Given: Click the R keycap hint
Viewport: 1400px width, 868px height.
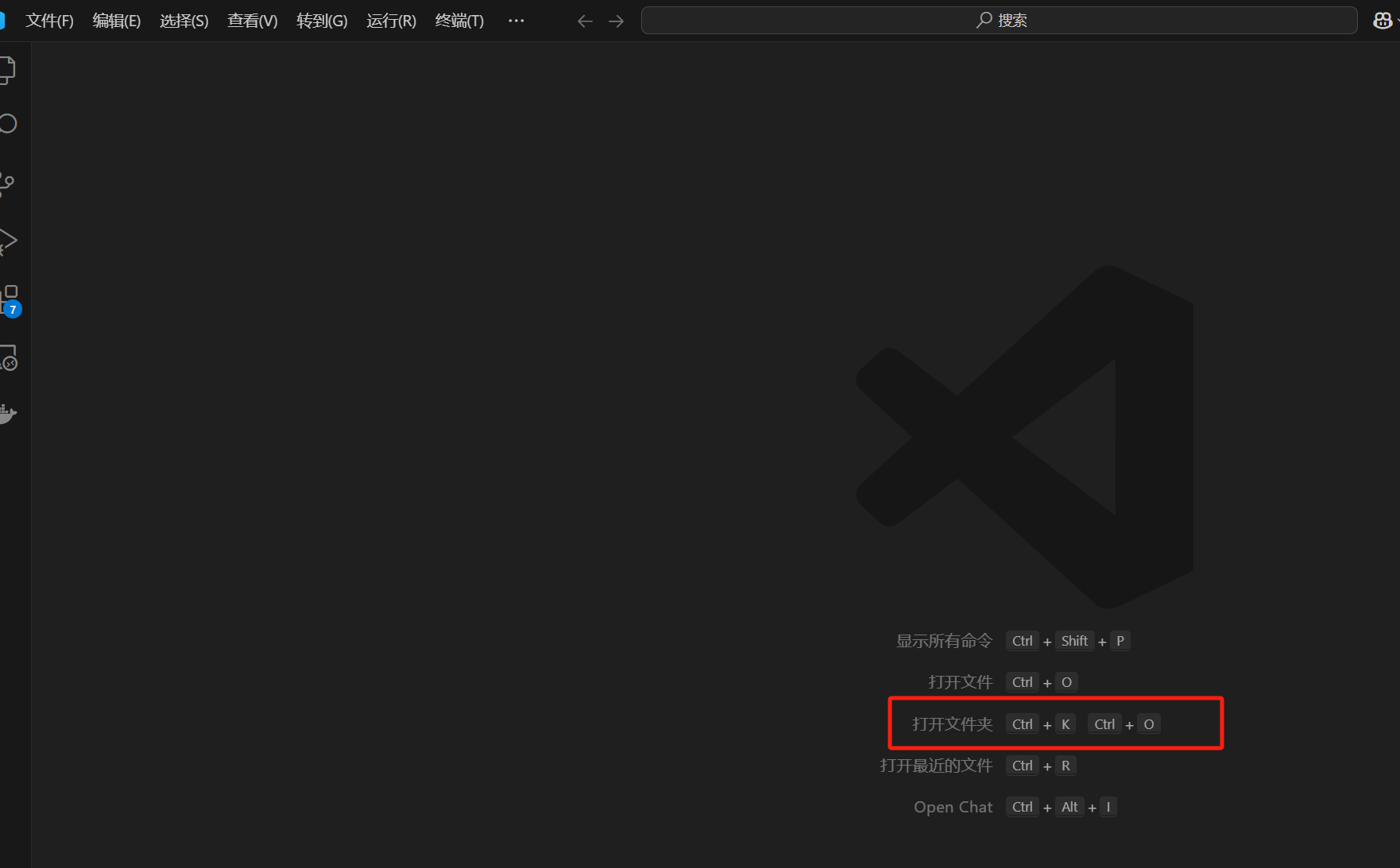Looking at the screenshot, I should (x=1065, y=766).
